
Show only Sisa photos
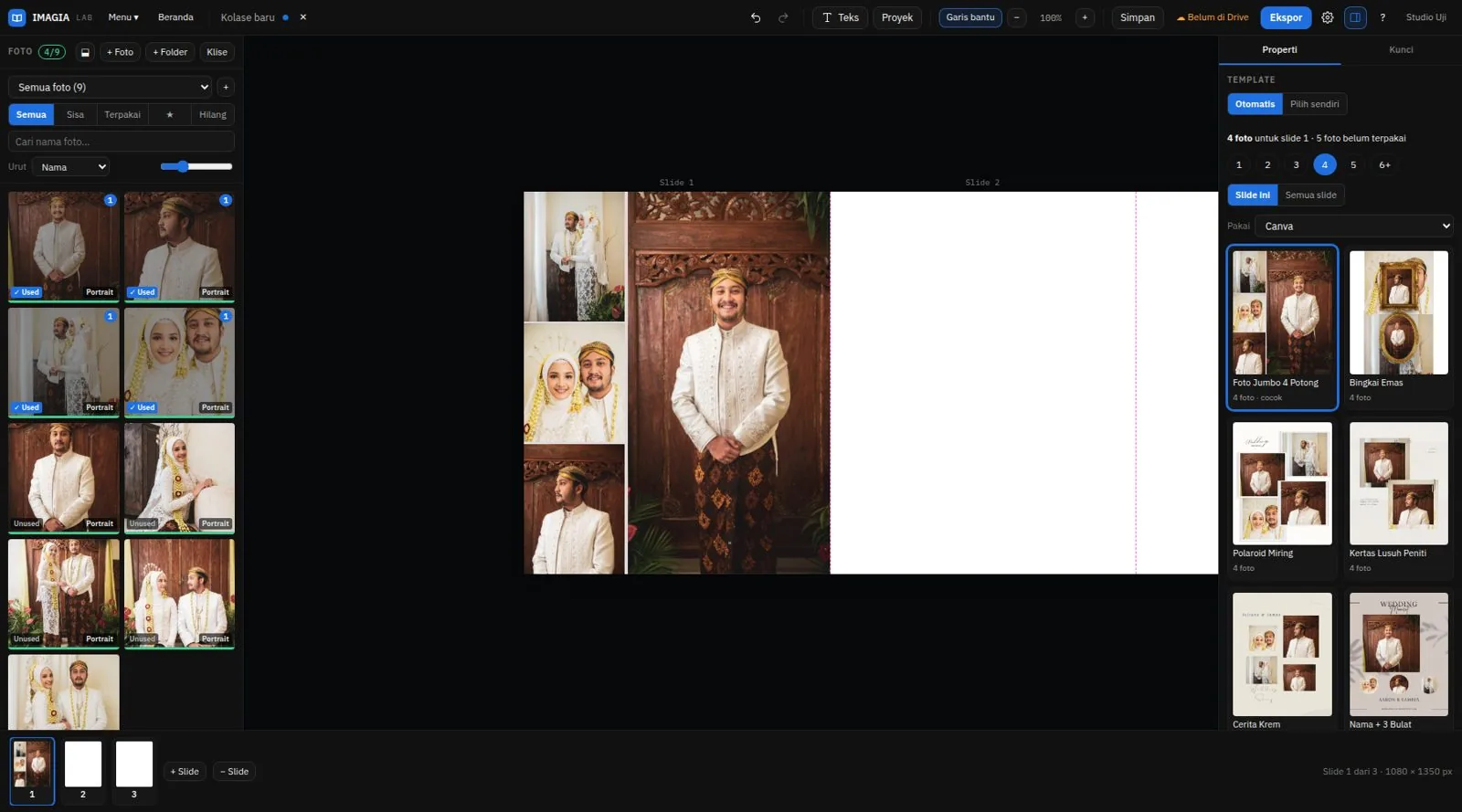[x=75, y=115]
